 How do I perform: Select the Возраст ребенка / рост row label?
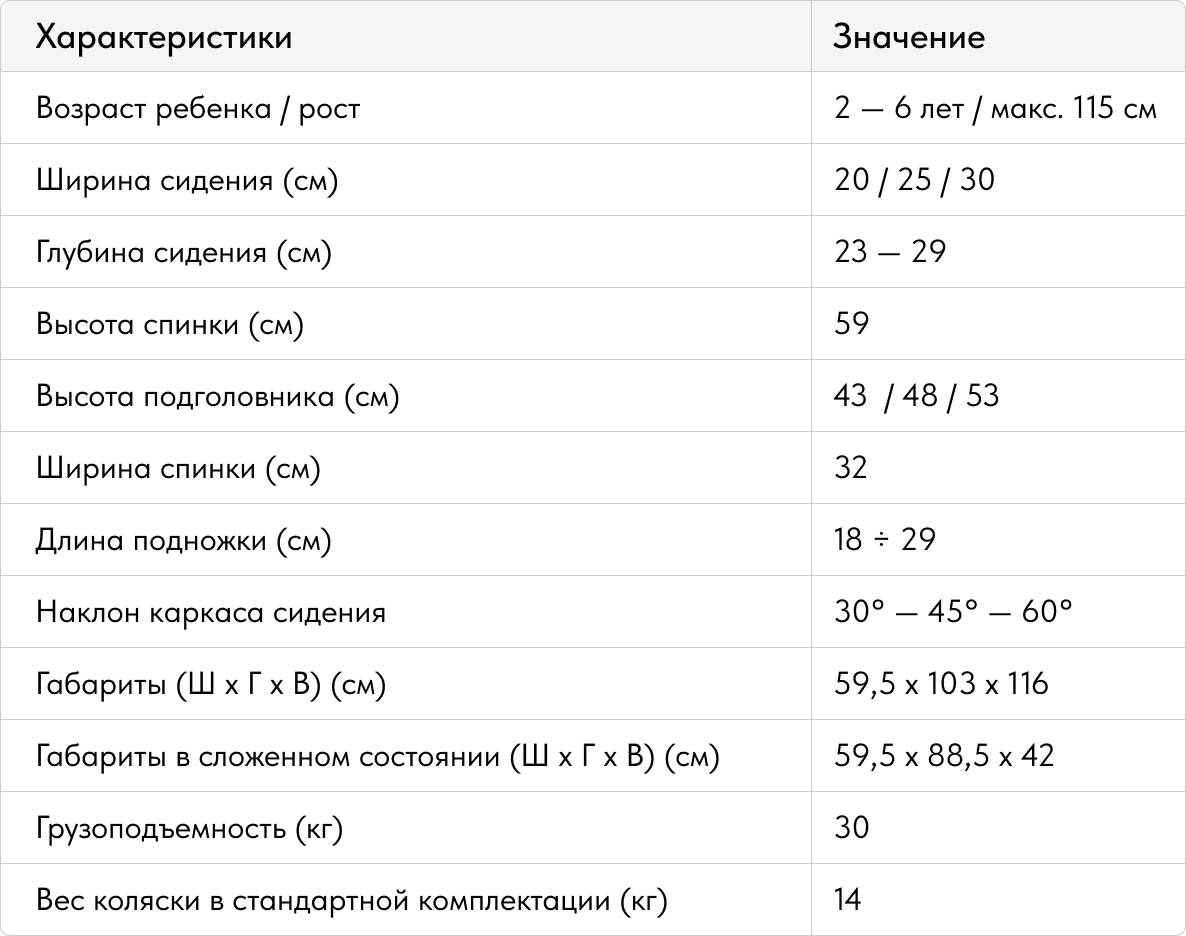pyautogui.click(x=197, y=109)
